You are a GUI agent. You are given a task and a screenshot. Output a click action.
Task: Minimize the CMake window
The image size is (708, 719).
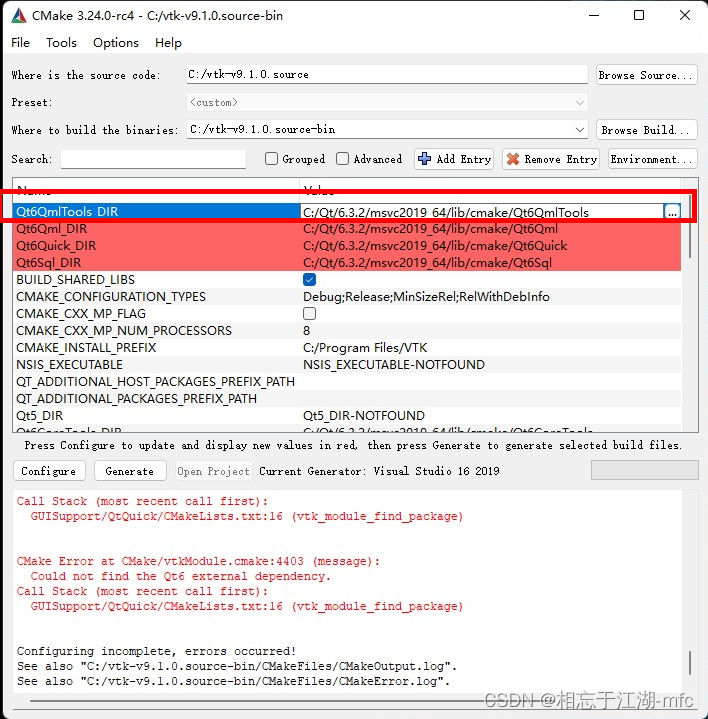[x=594, y=15]
